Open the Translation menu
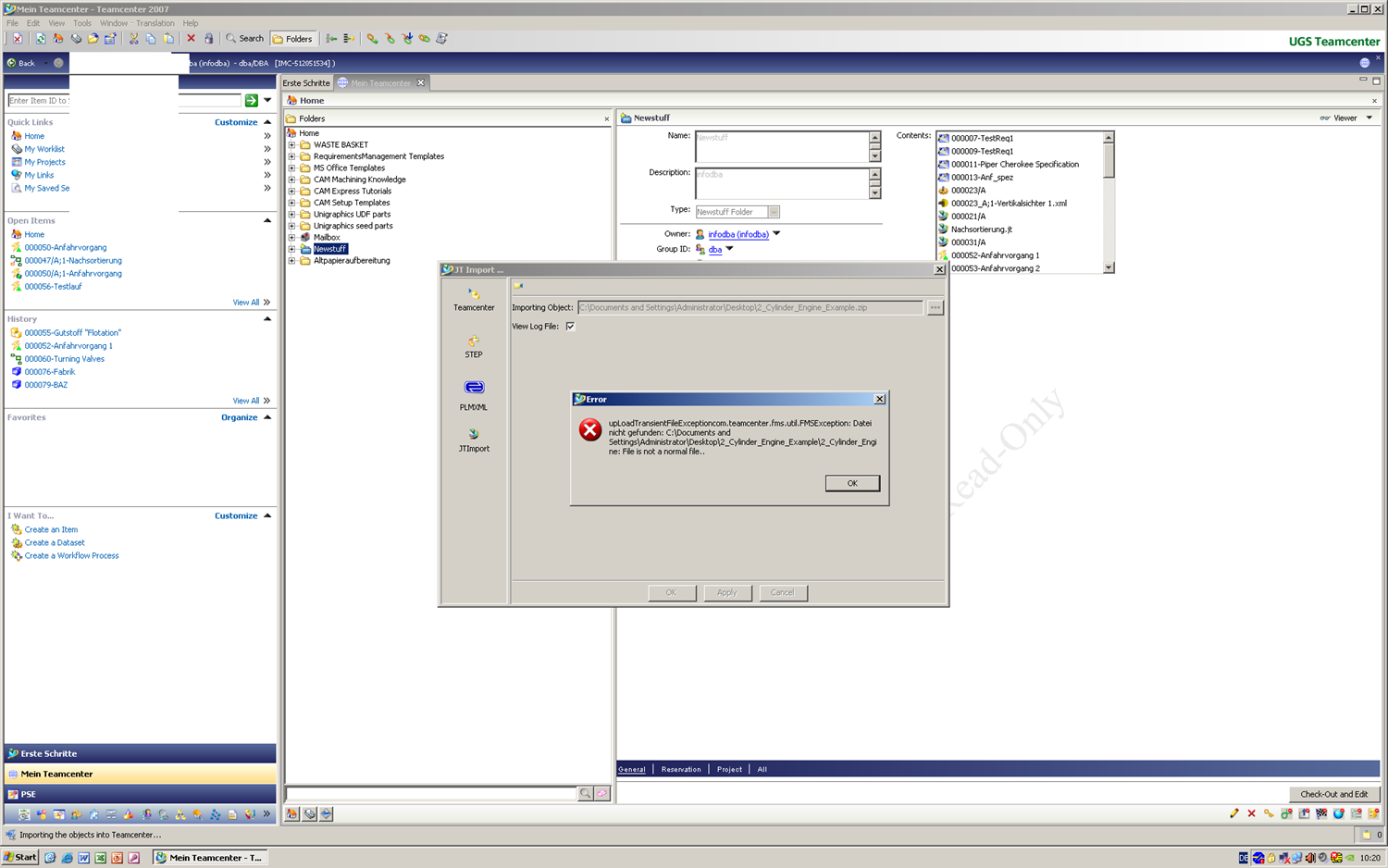This screenshot has width=1388, height=868. [155, 23]
